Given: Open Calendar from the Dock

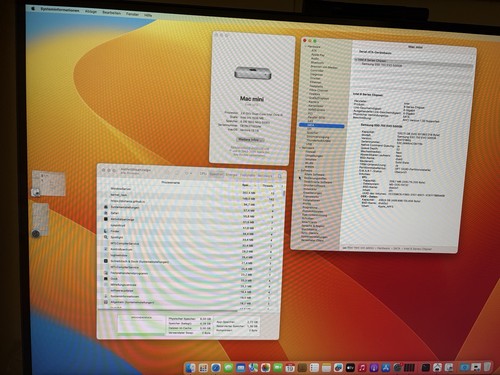Looking at the screenshot, I should pos(290,368).
